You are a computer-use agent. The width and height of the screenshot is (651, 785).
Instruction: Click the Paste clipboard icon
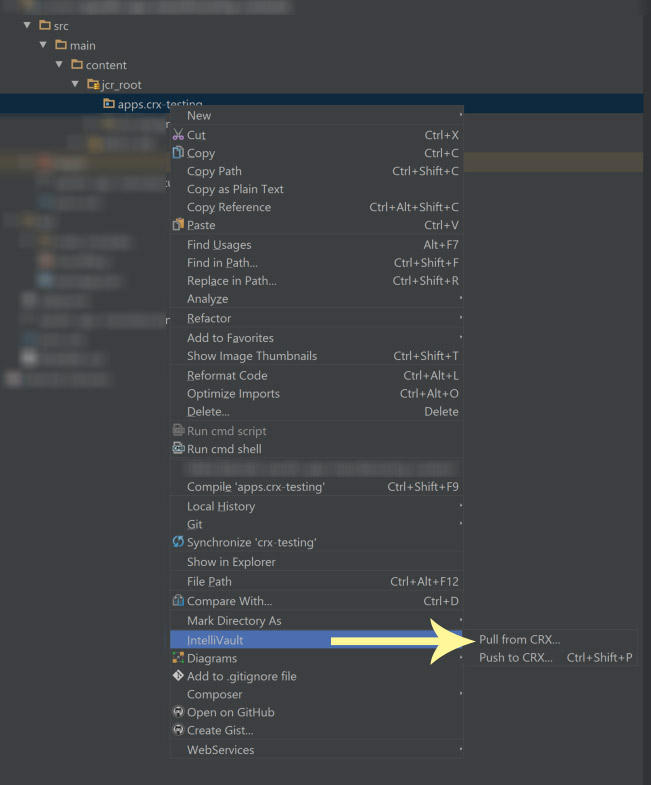pos(178,224)
